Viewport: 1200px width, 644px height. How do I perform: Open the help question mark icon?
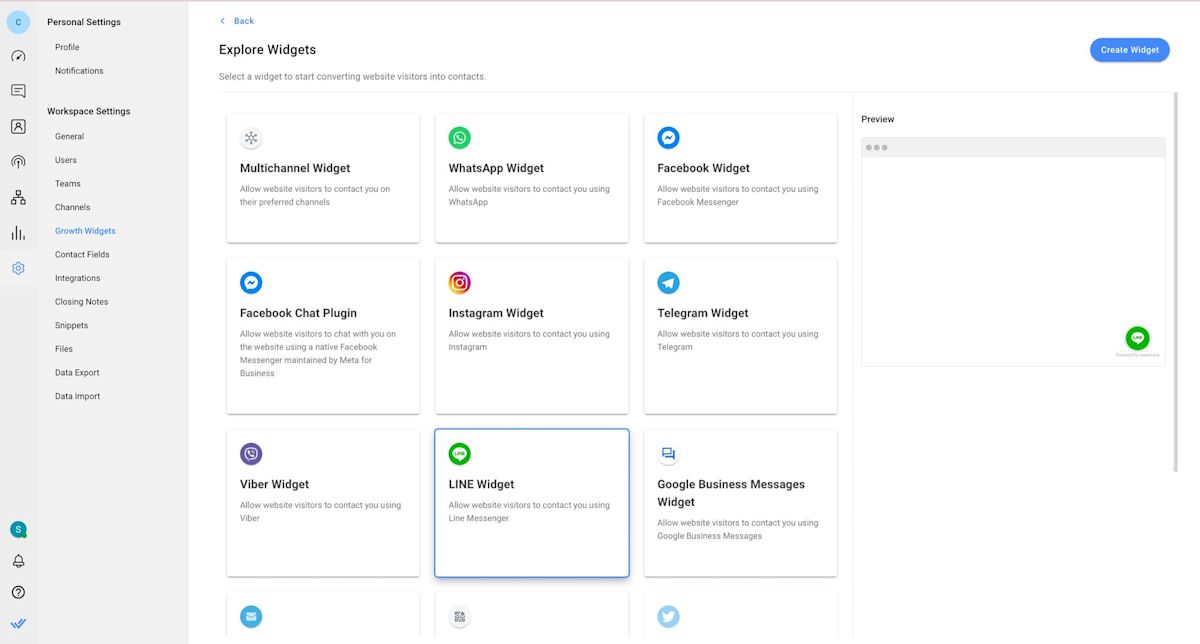(18, 592)
